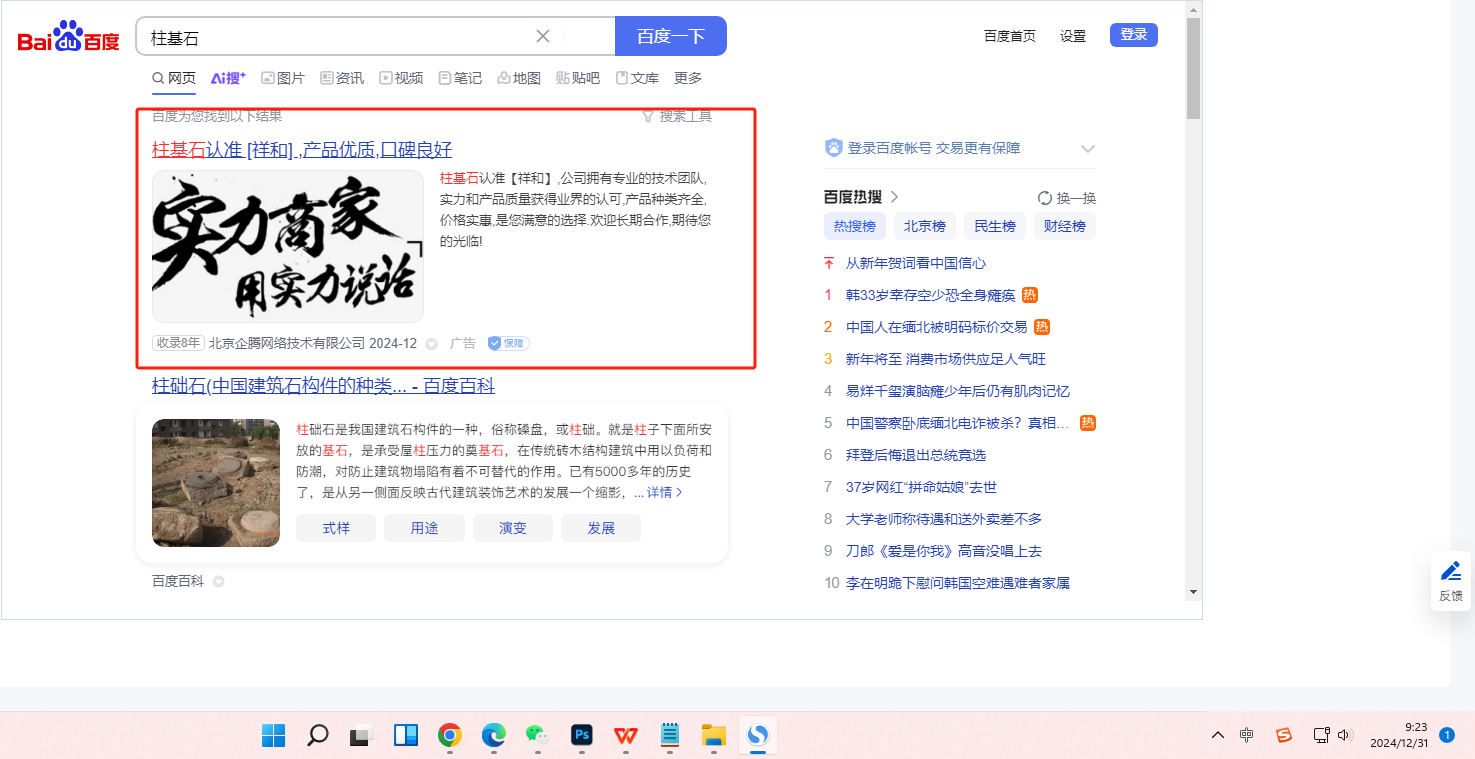The height and width of the screenshot is (759, 1475).
Task: Click the refresh 换一换 icon
Action: (1045, 198)
